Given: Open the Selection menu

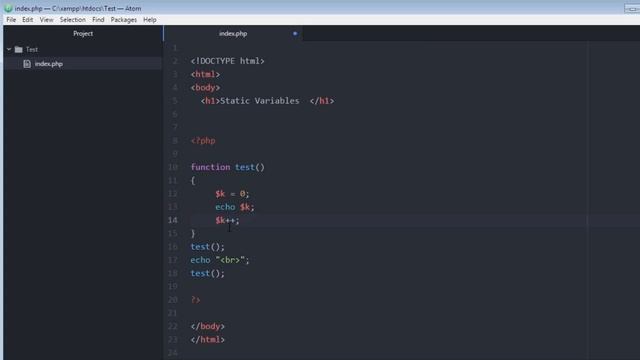Looking at the screenshot, I should click(x=73, y=20).
